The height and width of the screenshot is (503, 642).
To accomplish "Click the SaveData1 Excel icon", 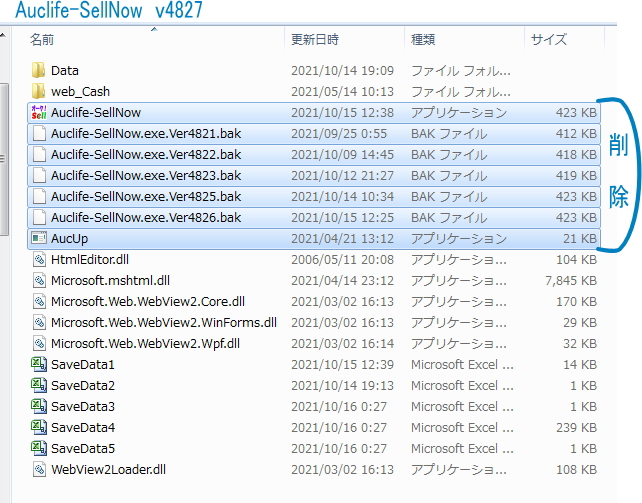I will coord(39,364).
